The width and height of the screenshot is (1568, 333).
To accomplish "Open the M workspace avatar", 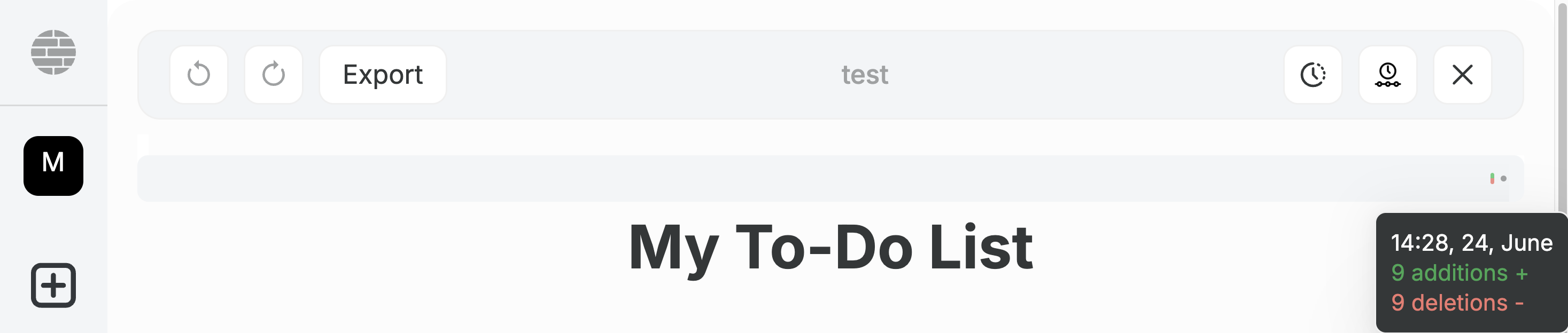I will coord(53,166).
